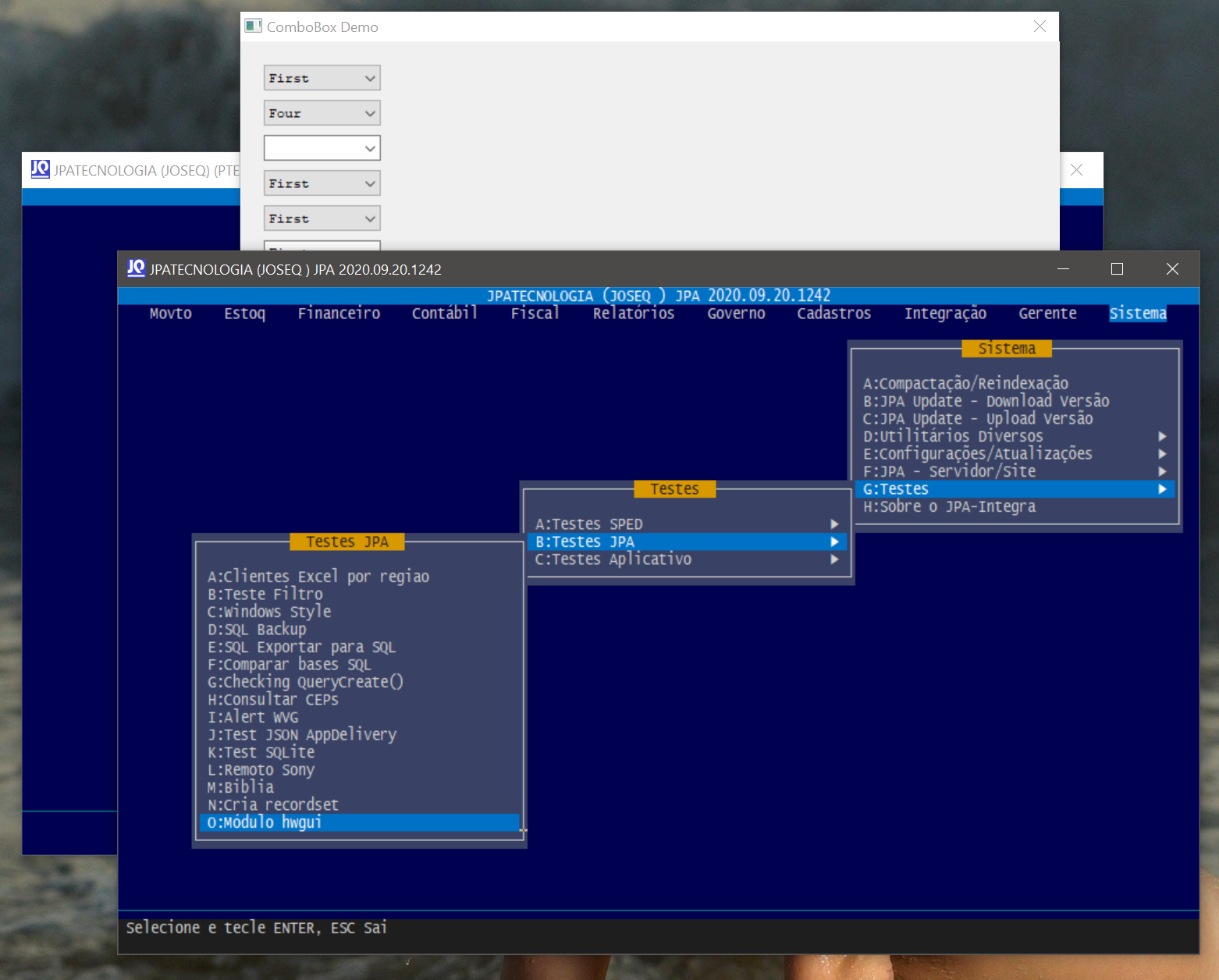Choose H:Consultar CEPs entry
Viewport: 1219px width, 980px height.
[273, 700]
